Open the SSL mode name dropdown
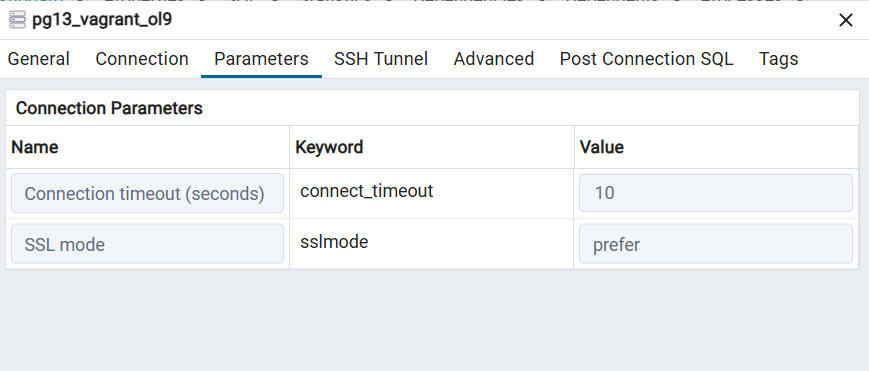This screenshot has height=371, width=869. click(147, 244)
